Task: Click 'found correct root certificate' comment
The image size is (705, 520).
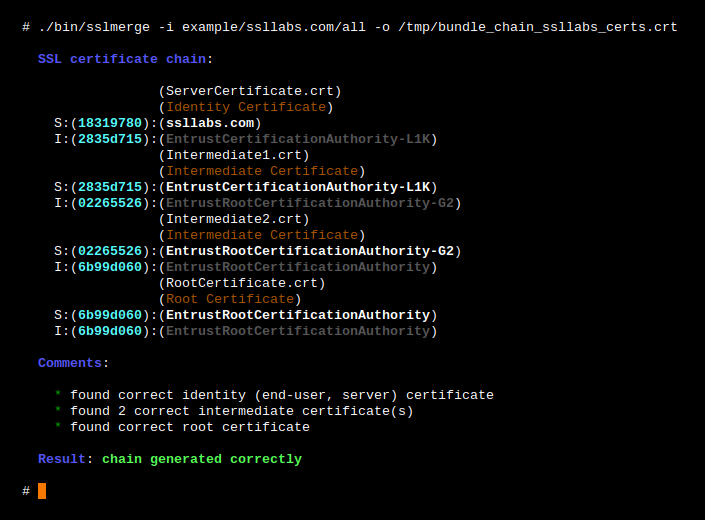Action: 190,427
